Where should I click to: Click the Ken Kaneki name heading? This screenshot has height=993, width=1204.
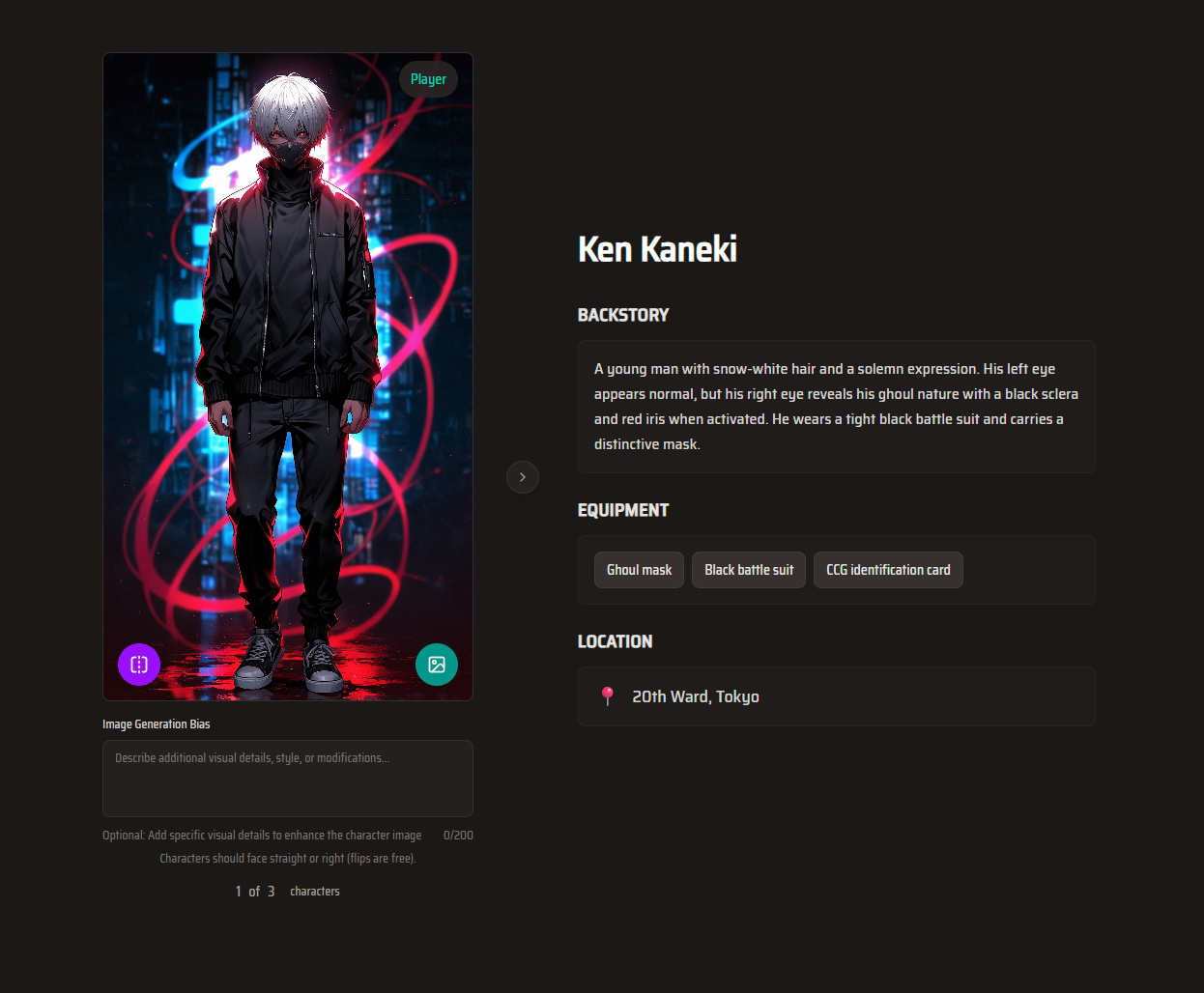coord(658,249)
